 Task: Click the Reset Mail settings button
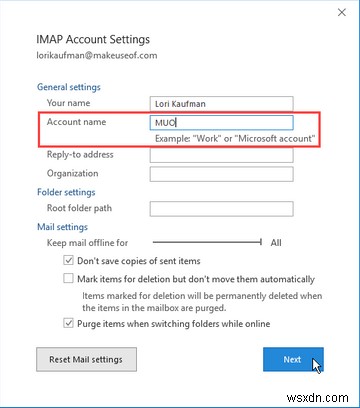click(86, 359)
